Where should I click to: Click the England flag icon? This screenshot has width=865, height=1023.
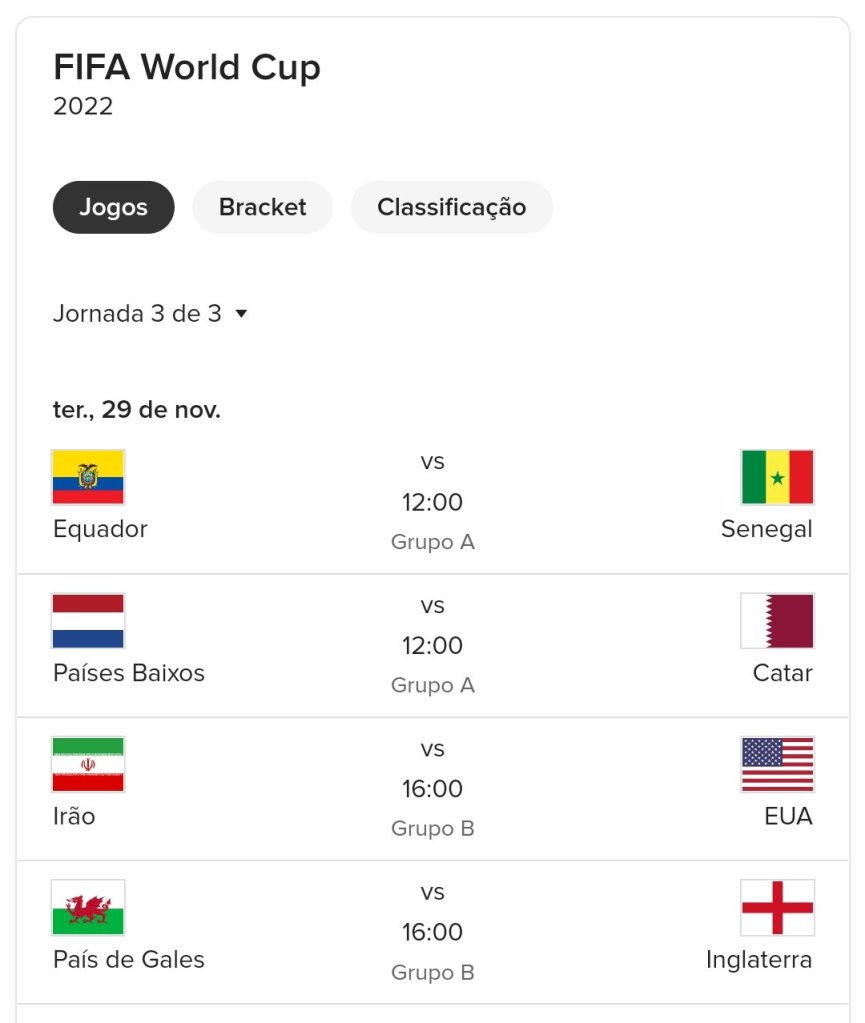click(777, 907)
